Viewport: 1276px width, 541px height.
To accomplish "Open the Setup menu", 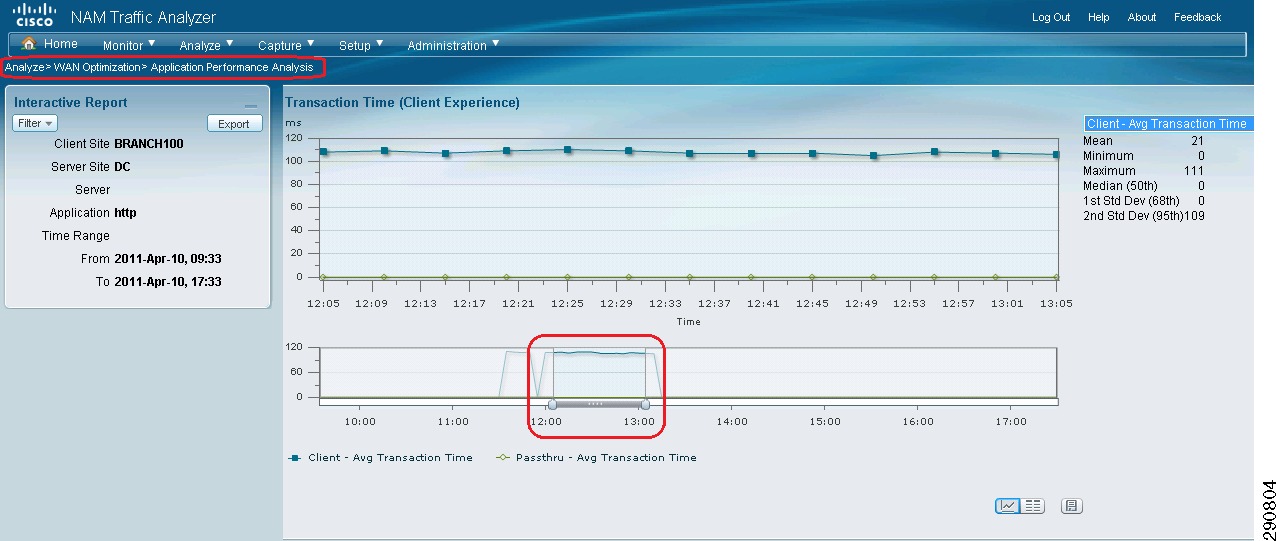I will pos(361,45).
